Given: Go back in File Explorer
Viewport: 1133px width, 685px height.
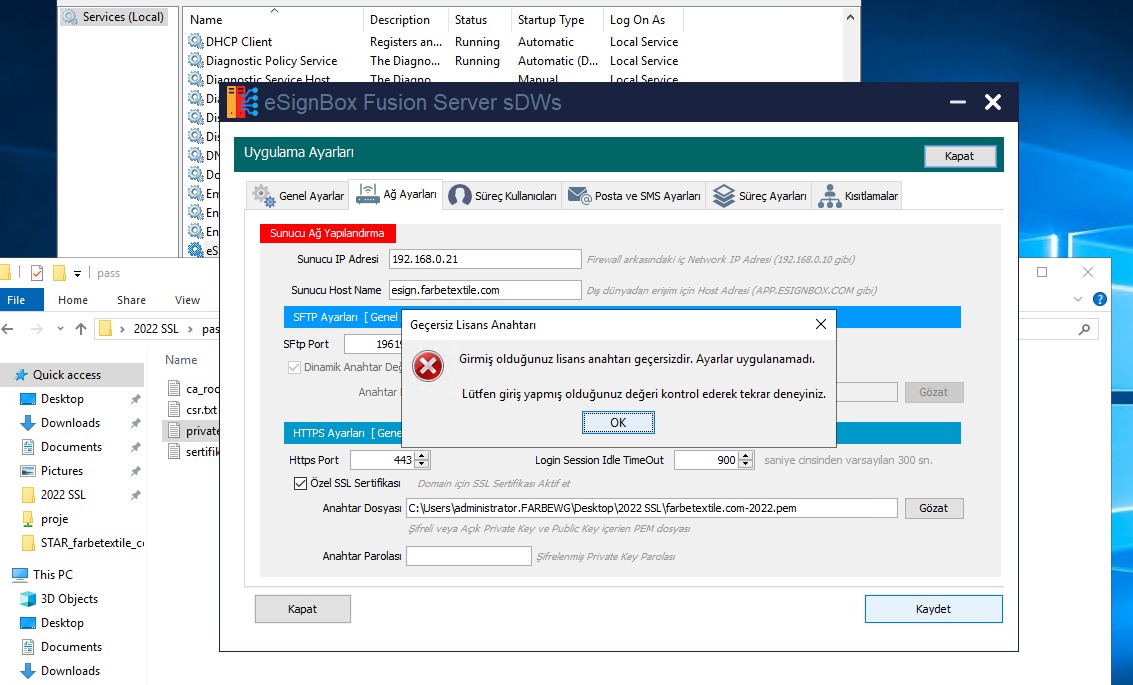Looking at the screenshot, I should [8, 329].
